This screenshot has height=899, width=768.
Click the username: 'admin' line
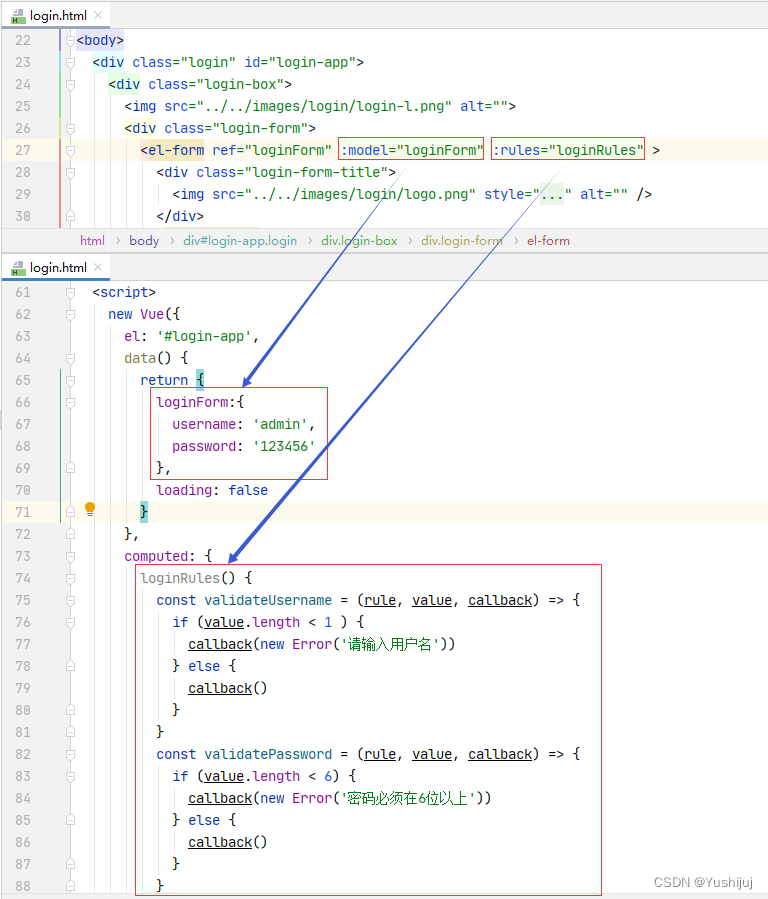243,424
